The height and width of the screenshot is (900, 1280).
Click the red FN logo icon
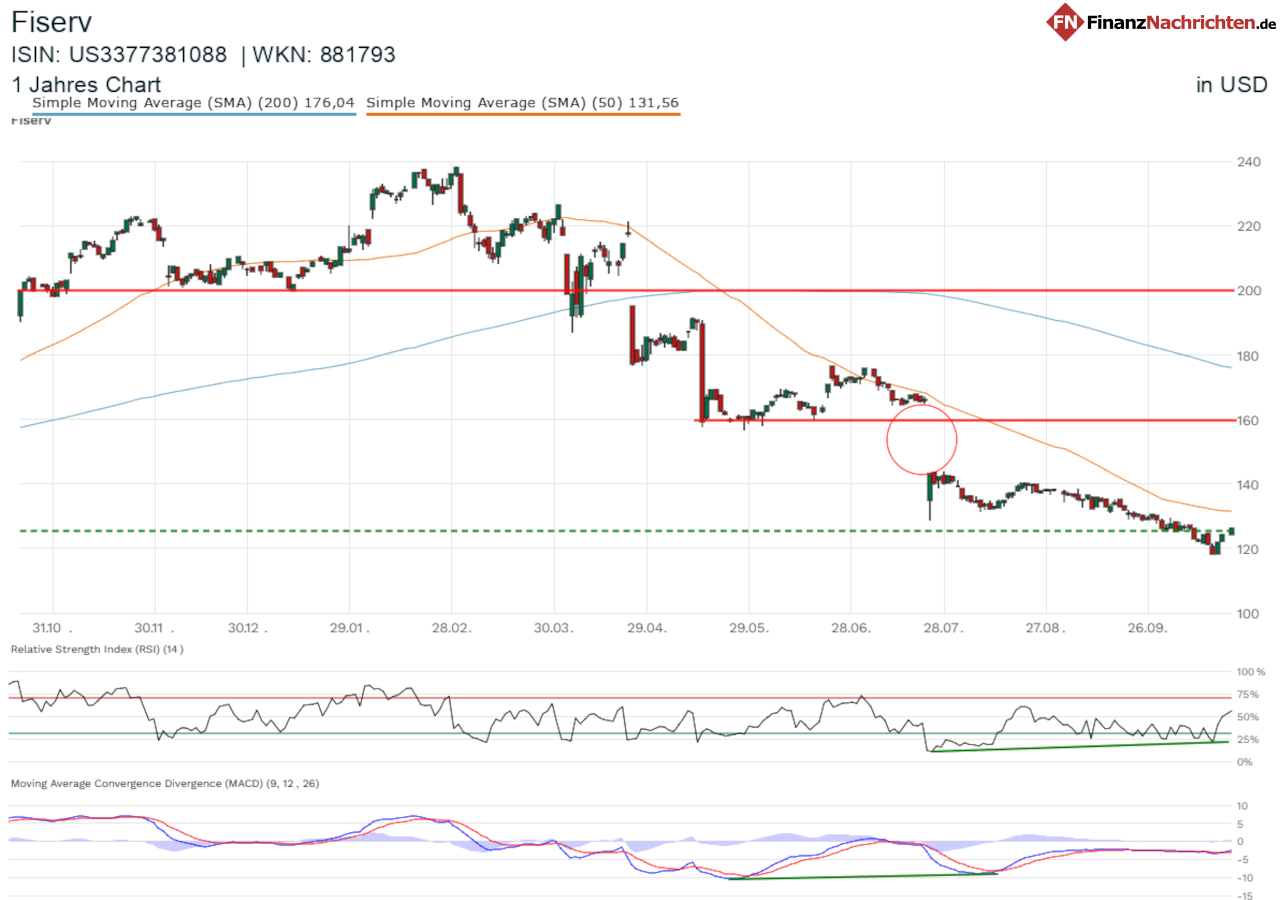[x=1066, y=21]
